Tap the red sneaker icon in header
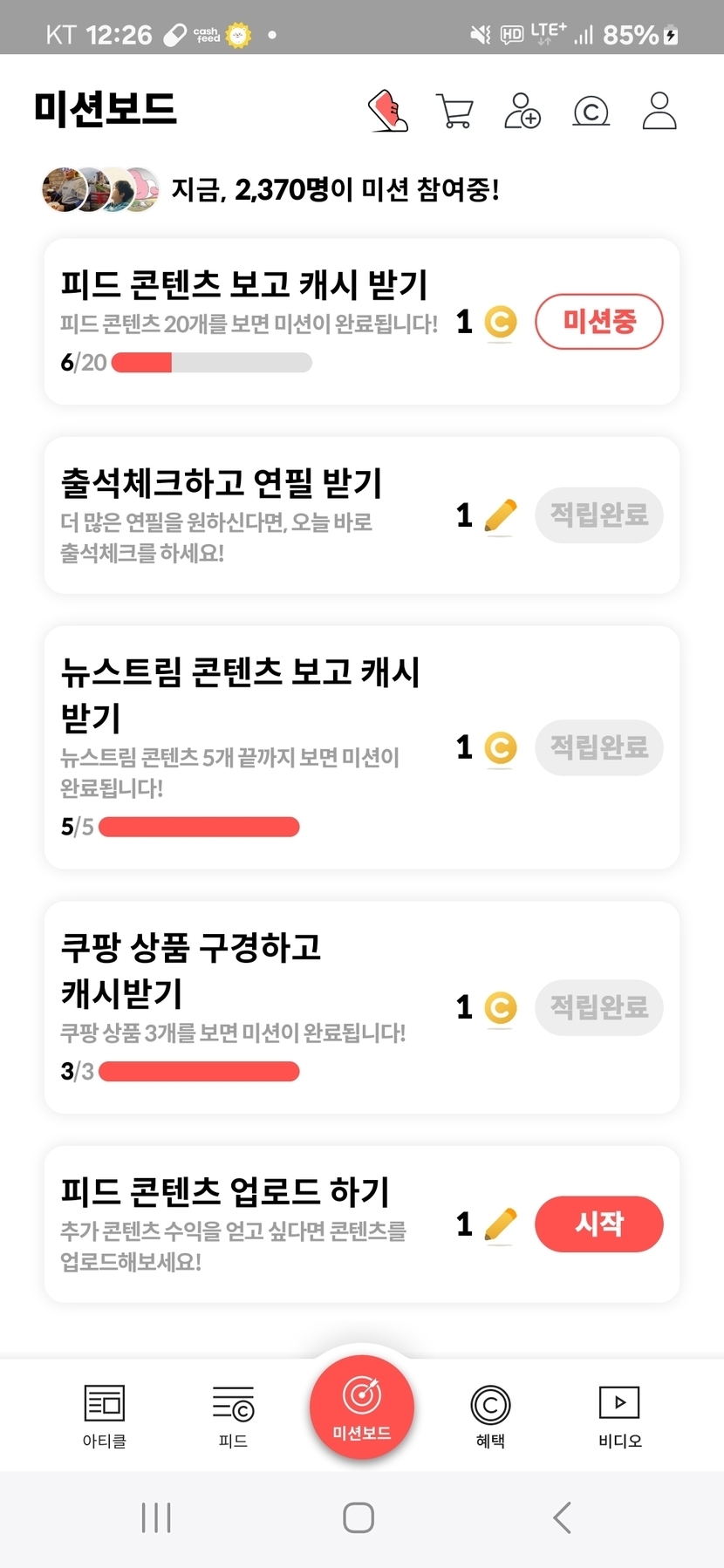This screenshot has height=1568, width=724. pos(388,111)
